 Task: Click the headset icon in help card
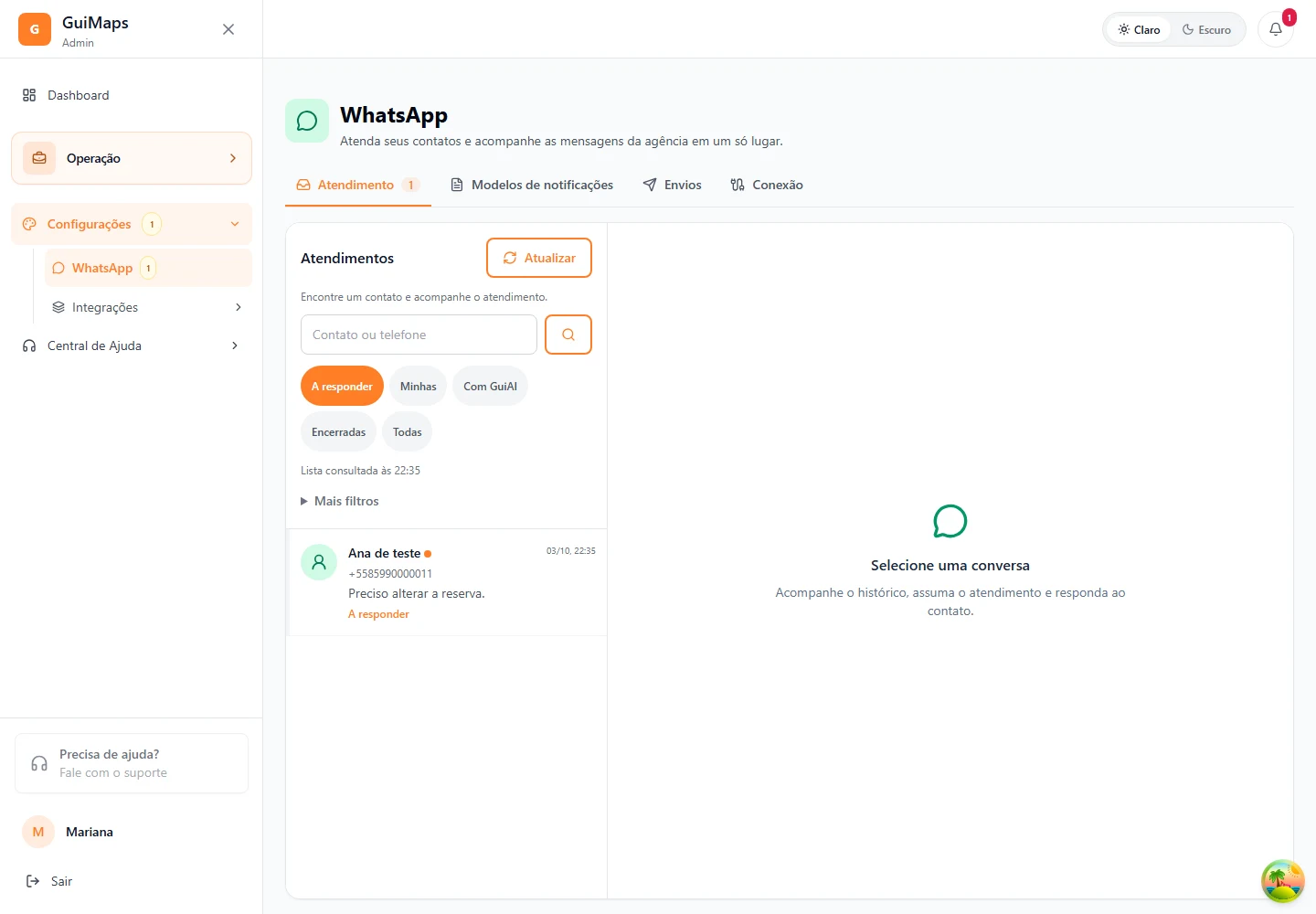click(39, 763)
